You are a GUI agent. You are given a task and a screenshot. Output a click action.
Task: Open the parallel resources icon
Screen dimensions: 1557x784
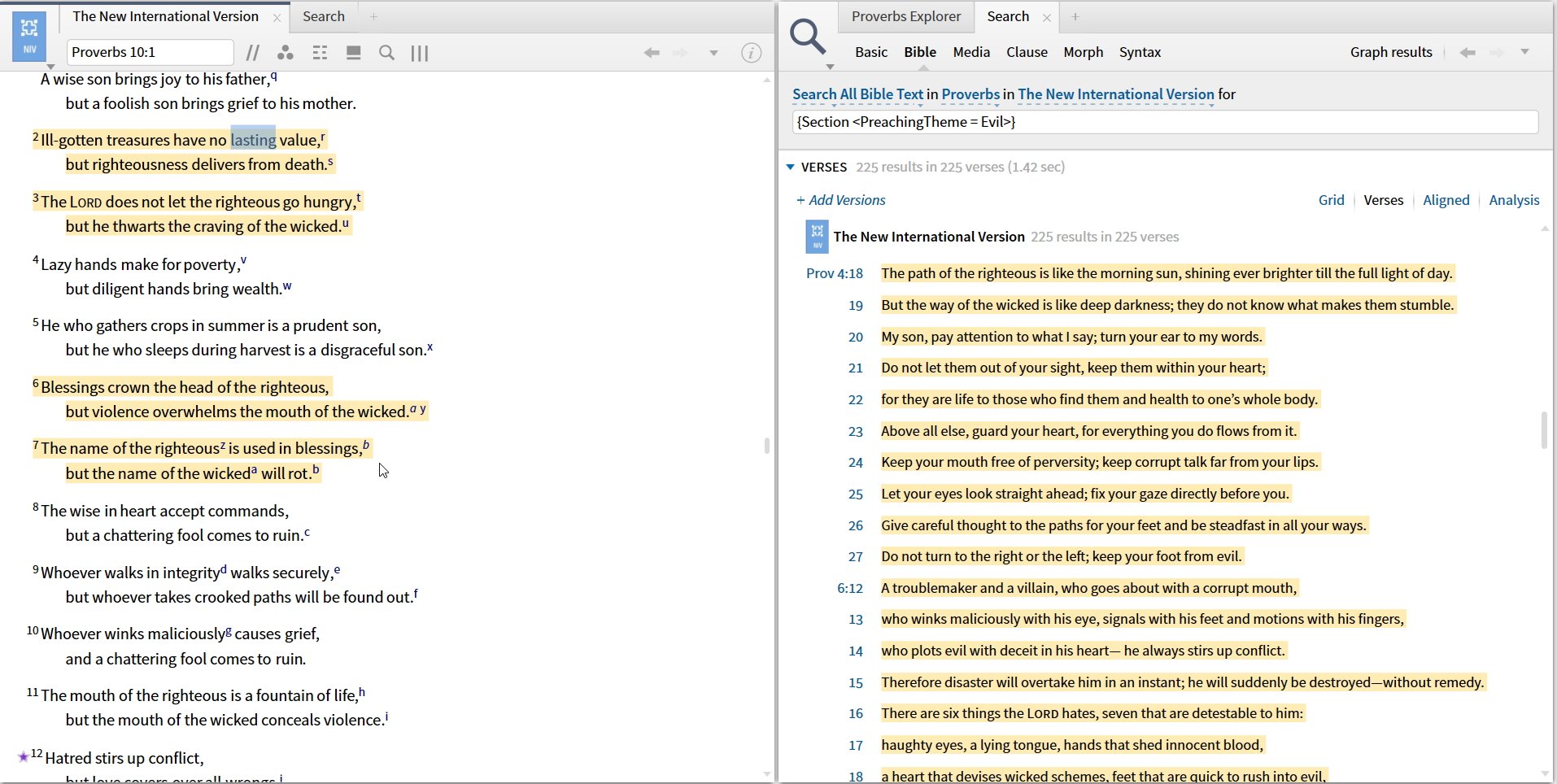click(253, 53)
